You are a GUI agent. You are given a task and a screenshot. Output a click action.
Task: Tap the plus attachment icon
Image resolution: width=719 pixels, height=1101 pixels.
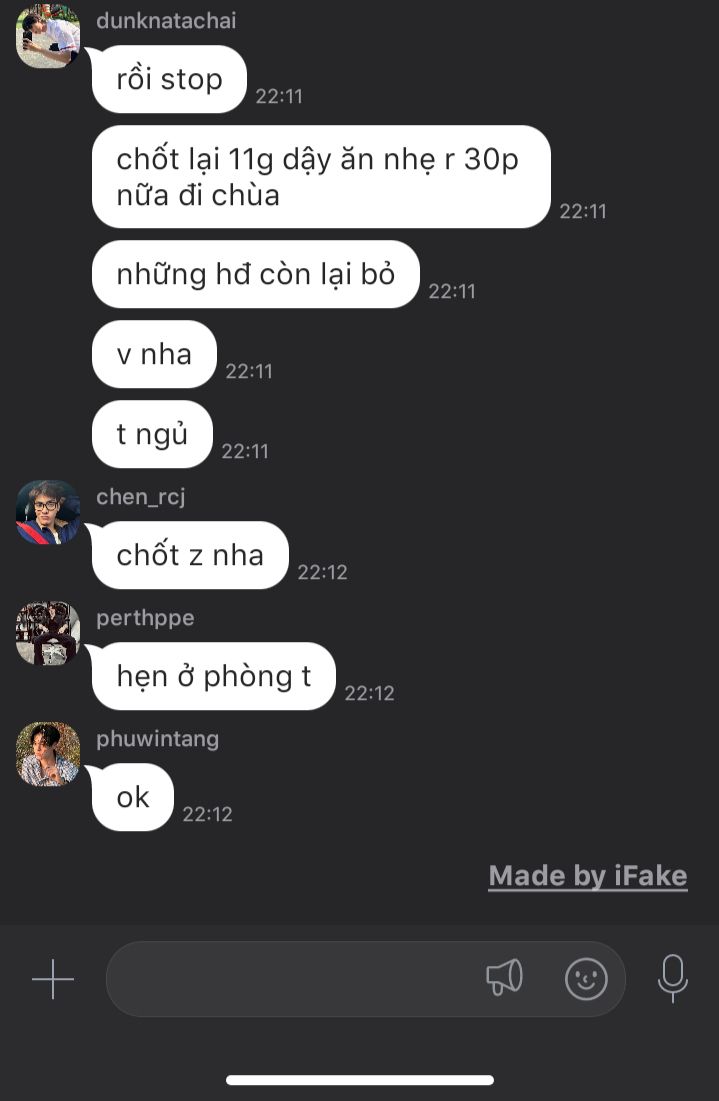[x=53, y=979]
